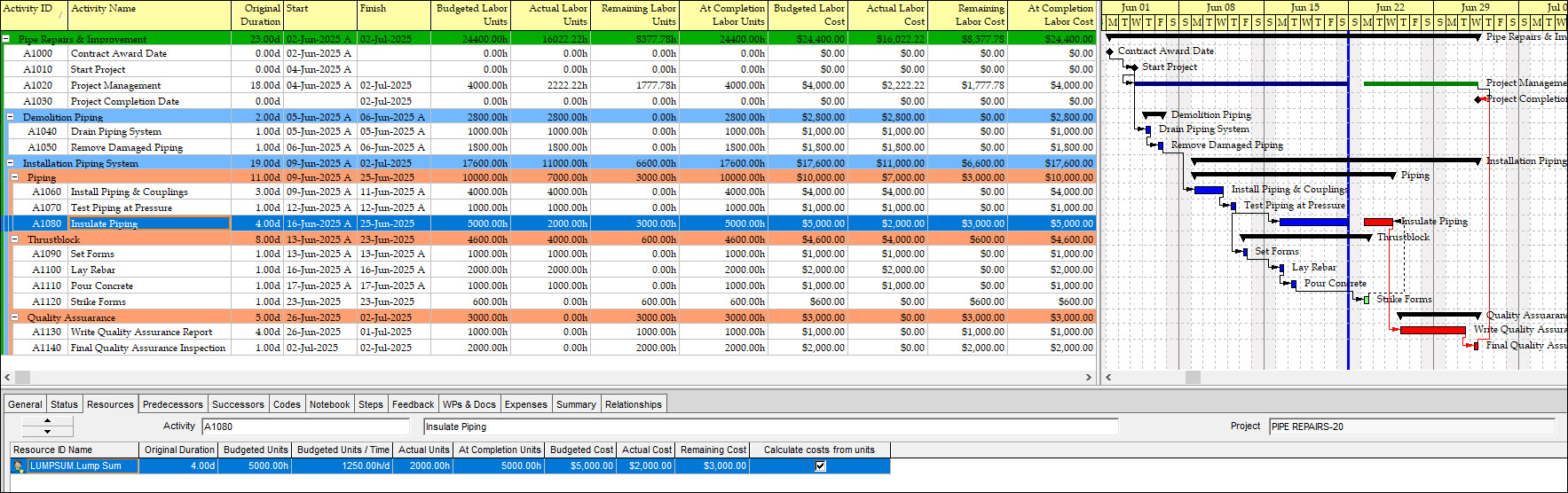Open the General tab
The height and width of the screenshot is (493, 1568).
pyautogui.click(x=25, y=404)
